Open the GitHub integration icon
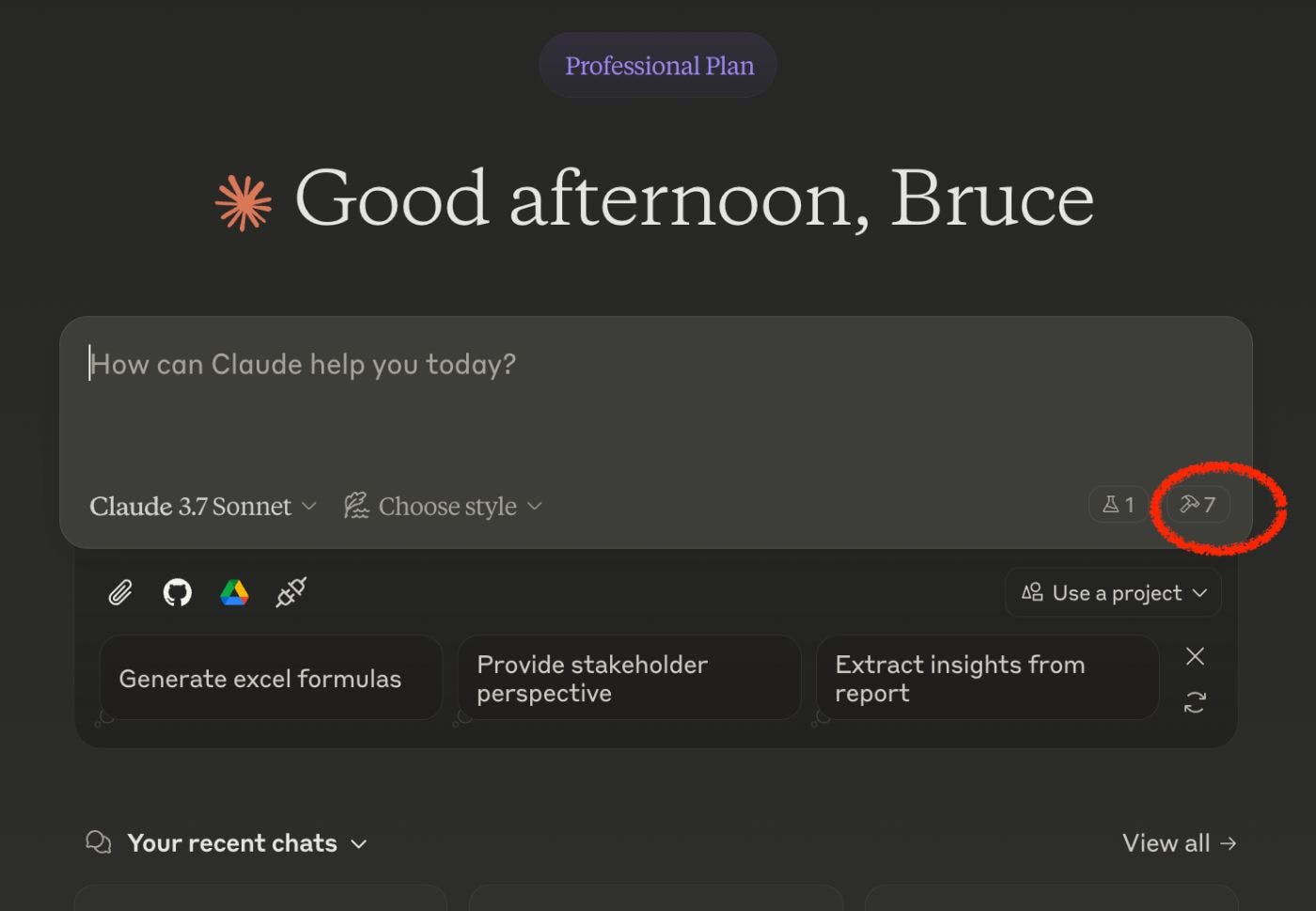The height and width of the screenshot is (911, 1316). tap(177, 592)
